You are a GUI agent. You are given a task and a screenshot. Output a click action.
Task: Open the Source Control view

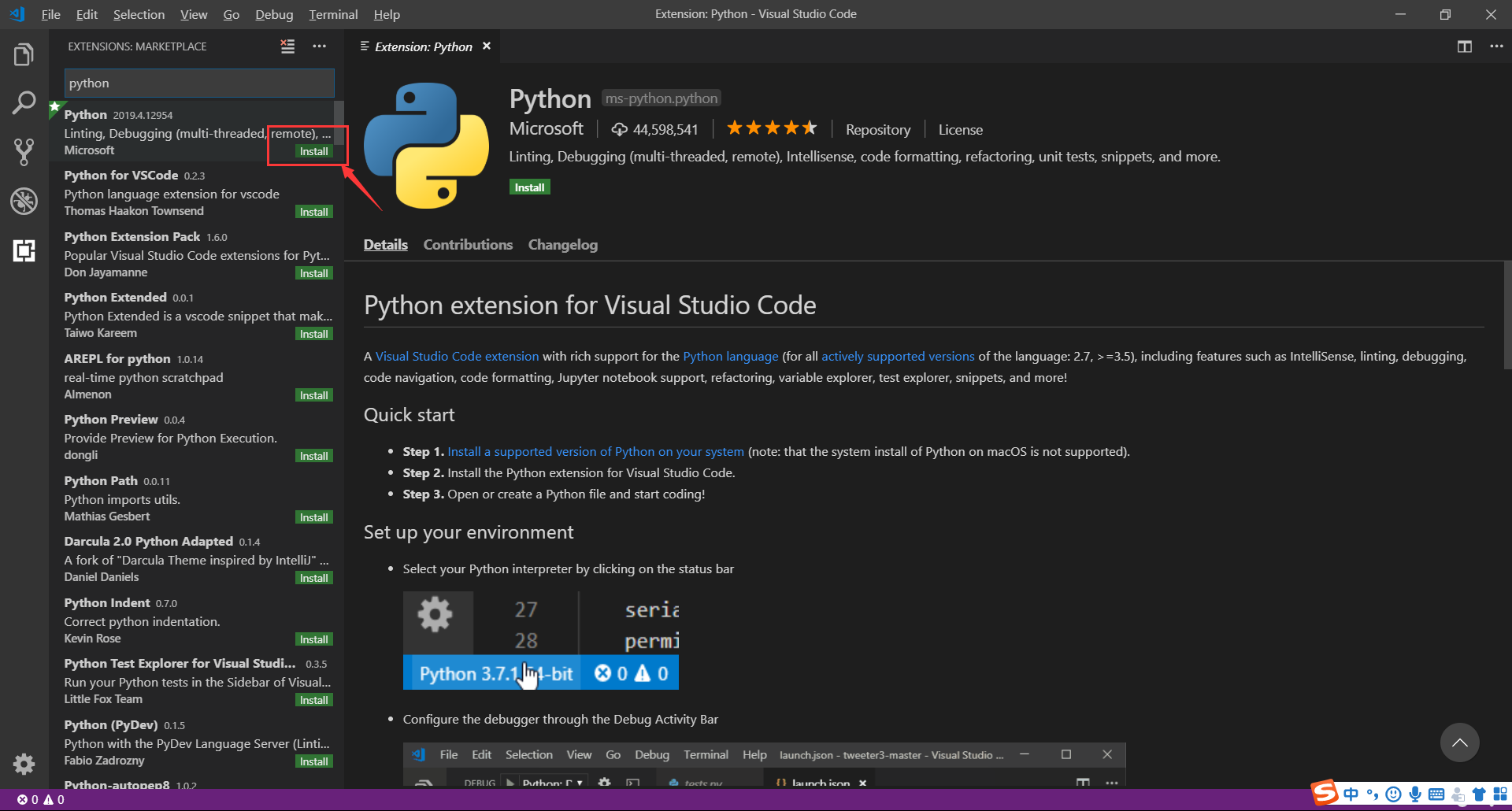(24, 151)
